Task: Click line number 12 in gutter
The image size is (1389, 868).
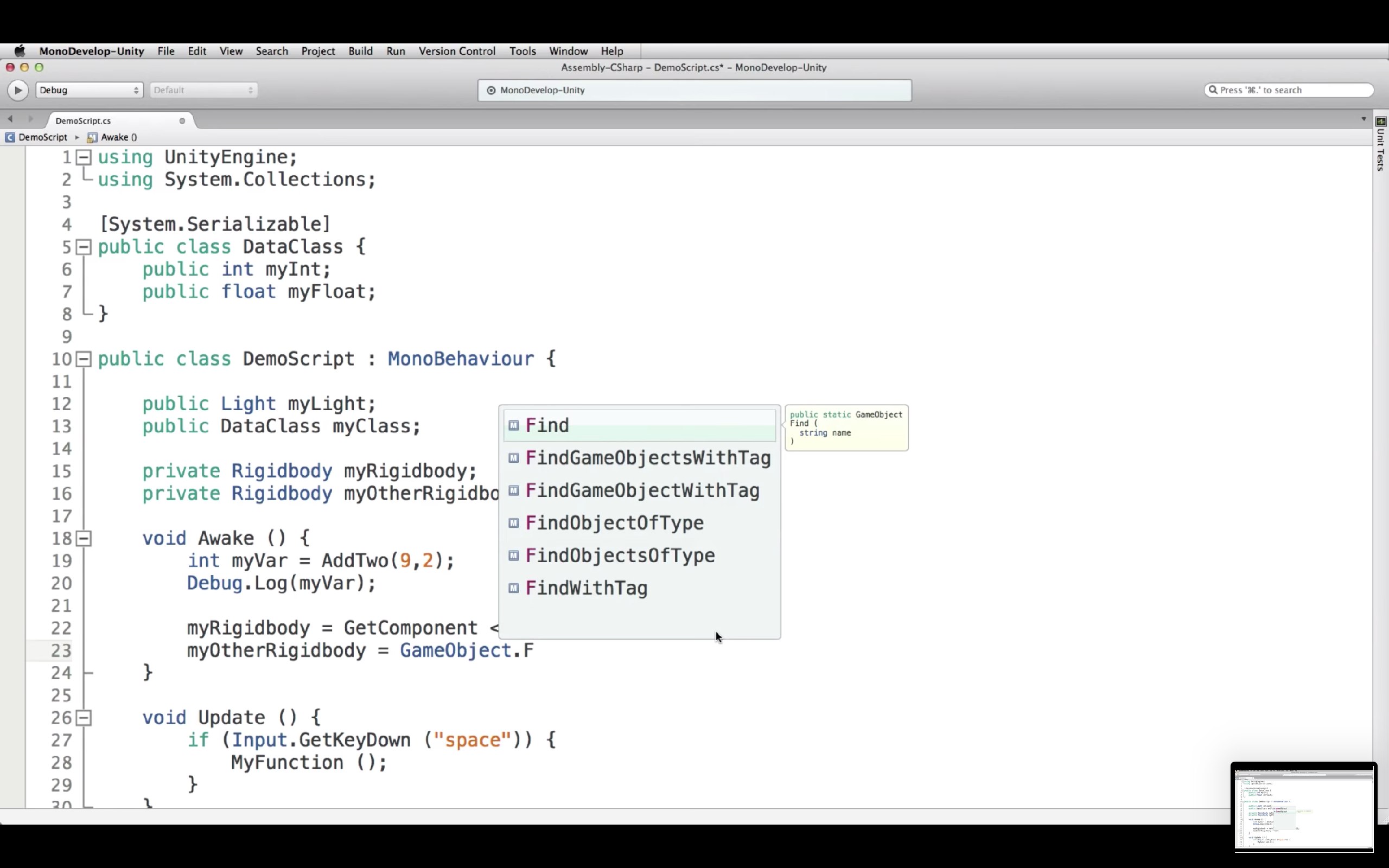Action: [61, 404]
